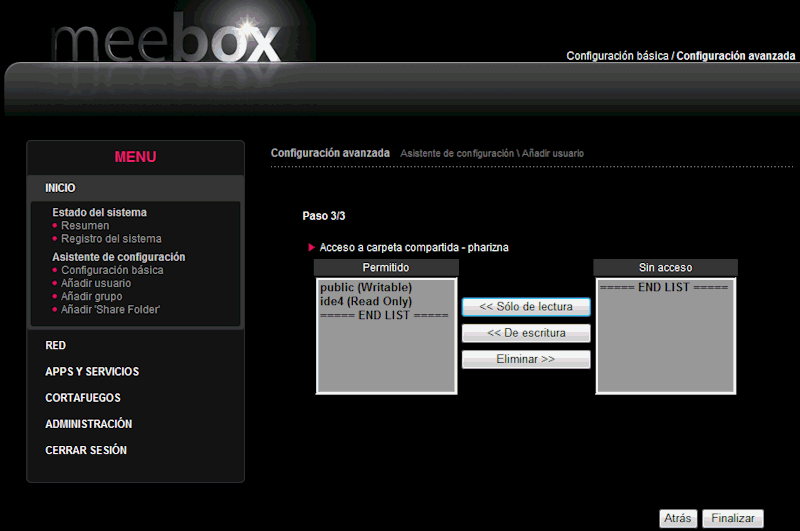
Task: Open Añadir 'Share Folder' in side menu
Action: [x=110, y=310]
